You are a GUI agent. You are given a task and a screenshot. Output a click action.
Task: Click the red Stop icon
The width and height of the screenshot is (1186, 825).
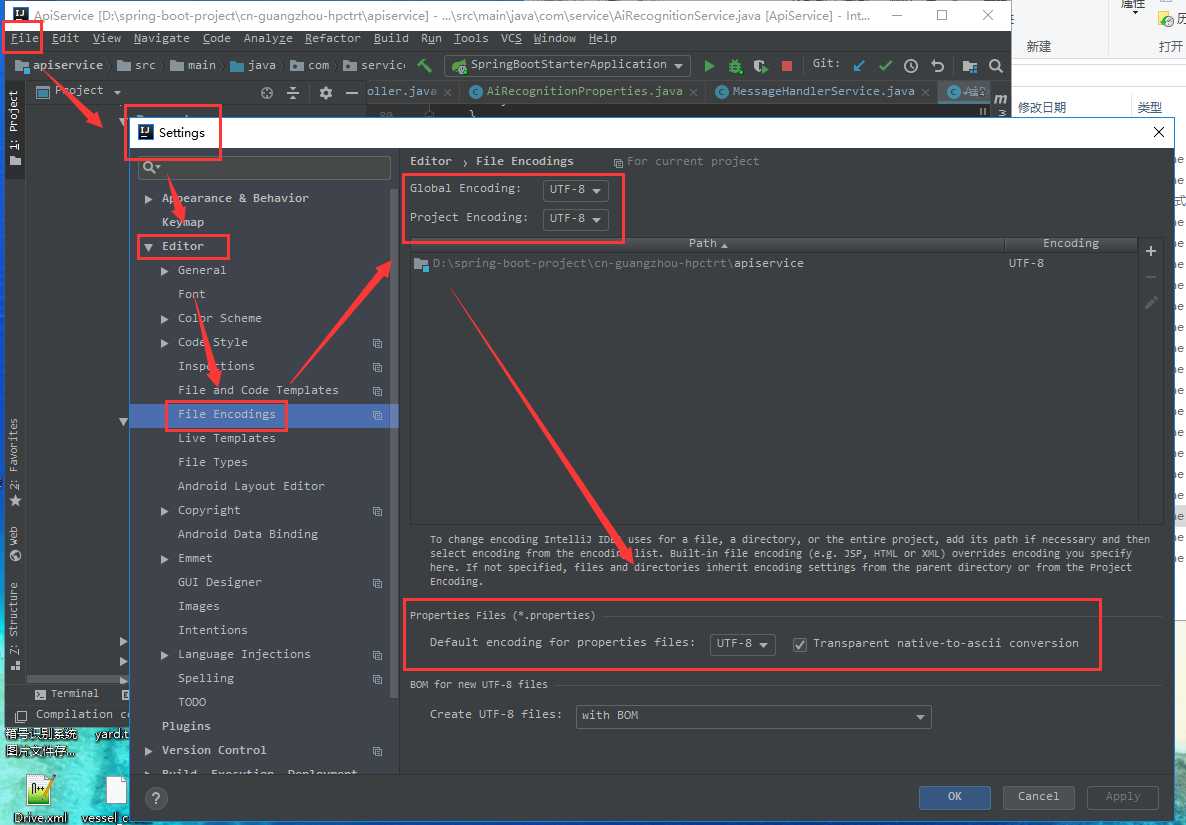(787, 66)
